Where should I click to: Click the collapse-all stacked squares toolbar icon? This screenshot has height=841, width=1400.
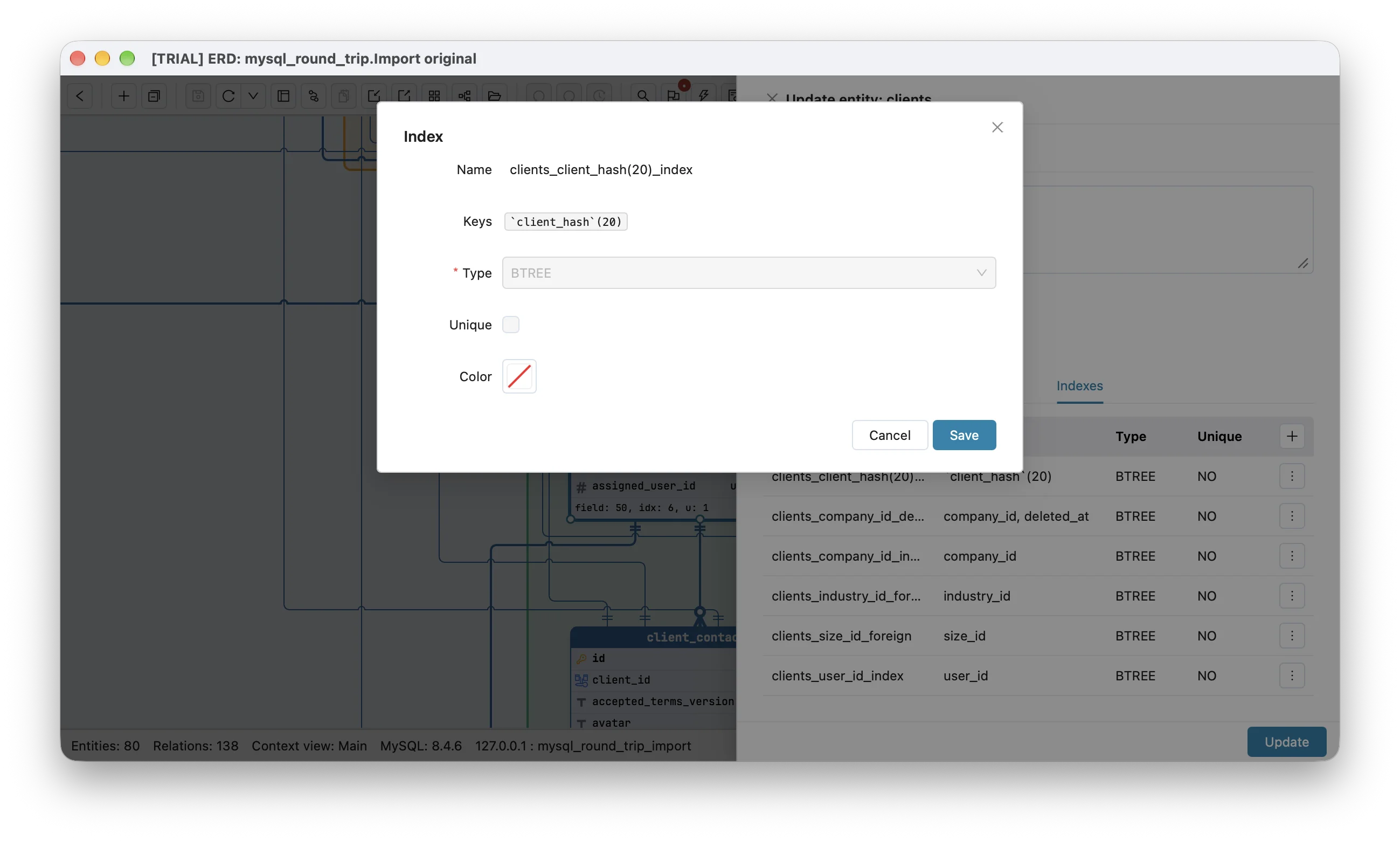[154, 96]
